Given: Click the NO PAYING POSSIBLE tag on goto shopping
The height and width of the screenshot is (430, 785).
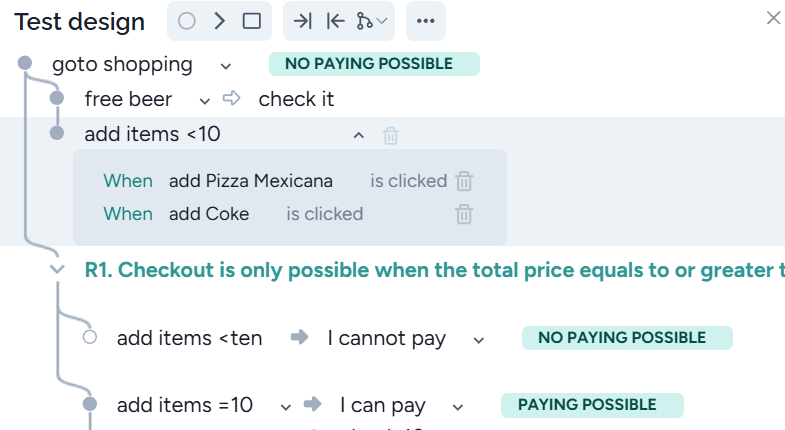Looking at the screenshot, I should [x=374, y=64].
